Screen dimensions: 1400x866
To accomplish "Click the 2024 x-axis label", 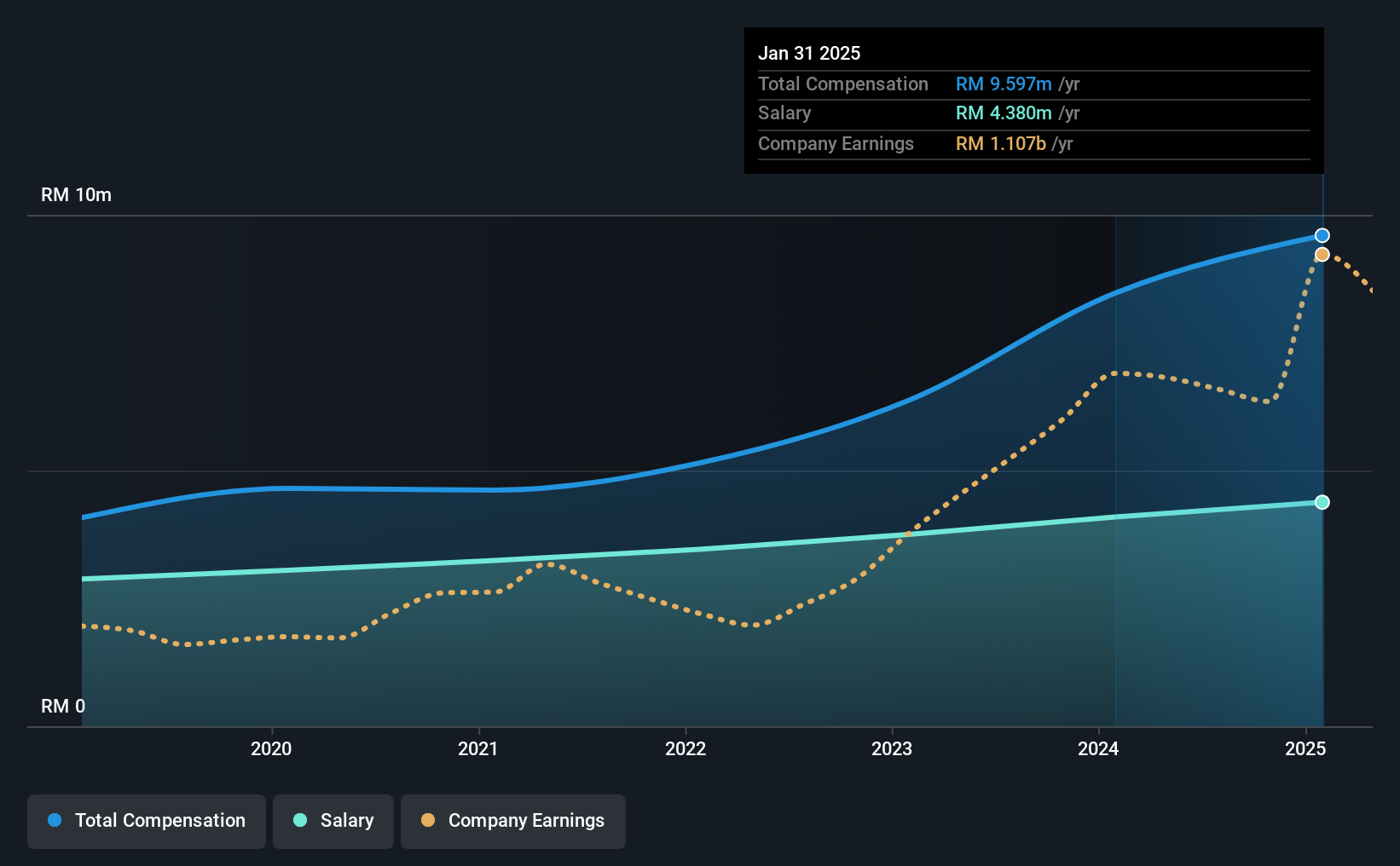I will point(1098,748).
